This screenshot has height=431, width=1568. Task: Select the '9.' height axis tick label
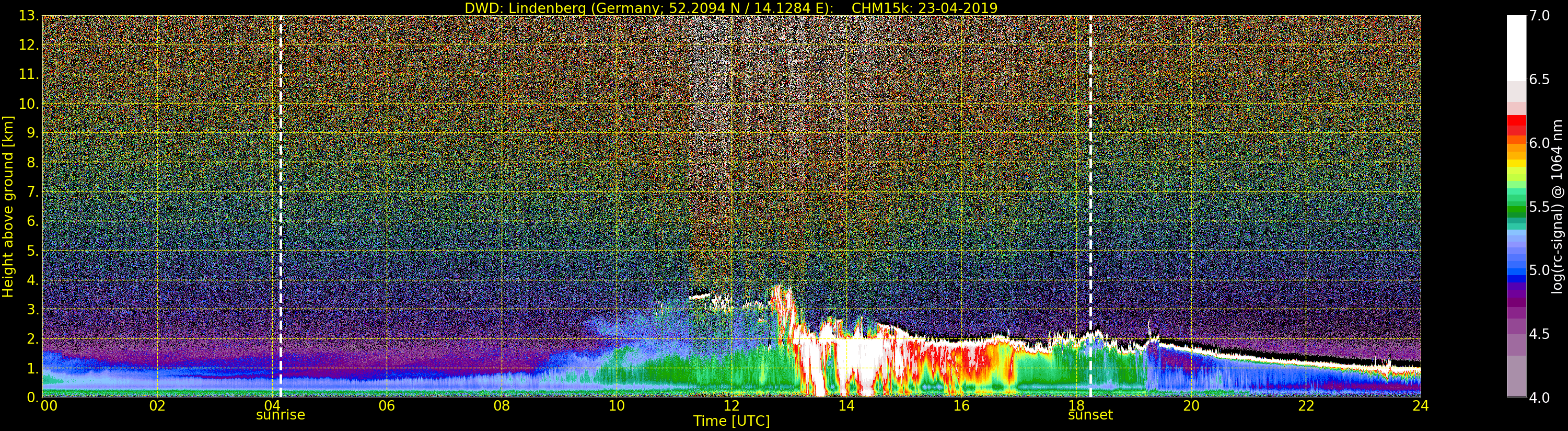pos(33,133)
